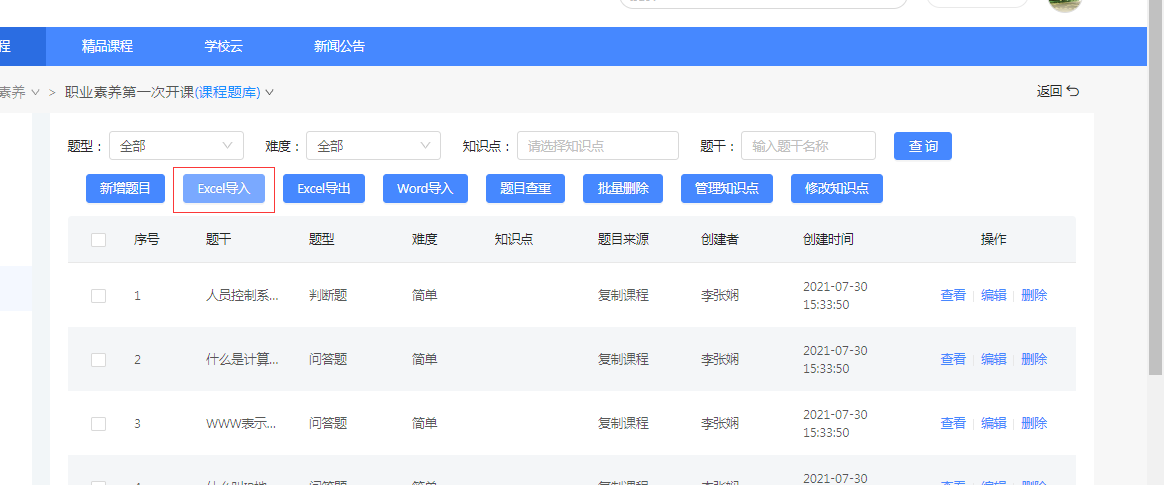This screenshot has height=485, width=1164.
Task: Check the box for row 3 WWW表示
Action: pos(98,424)
